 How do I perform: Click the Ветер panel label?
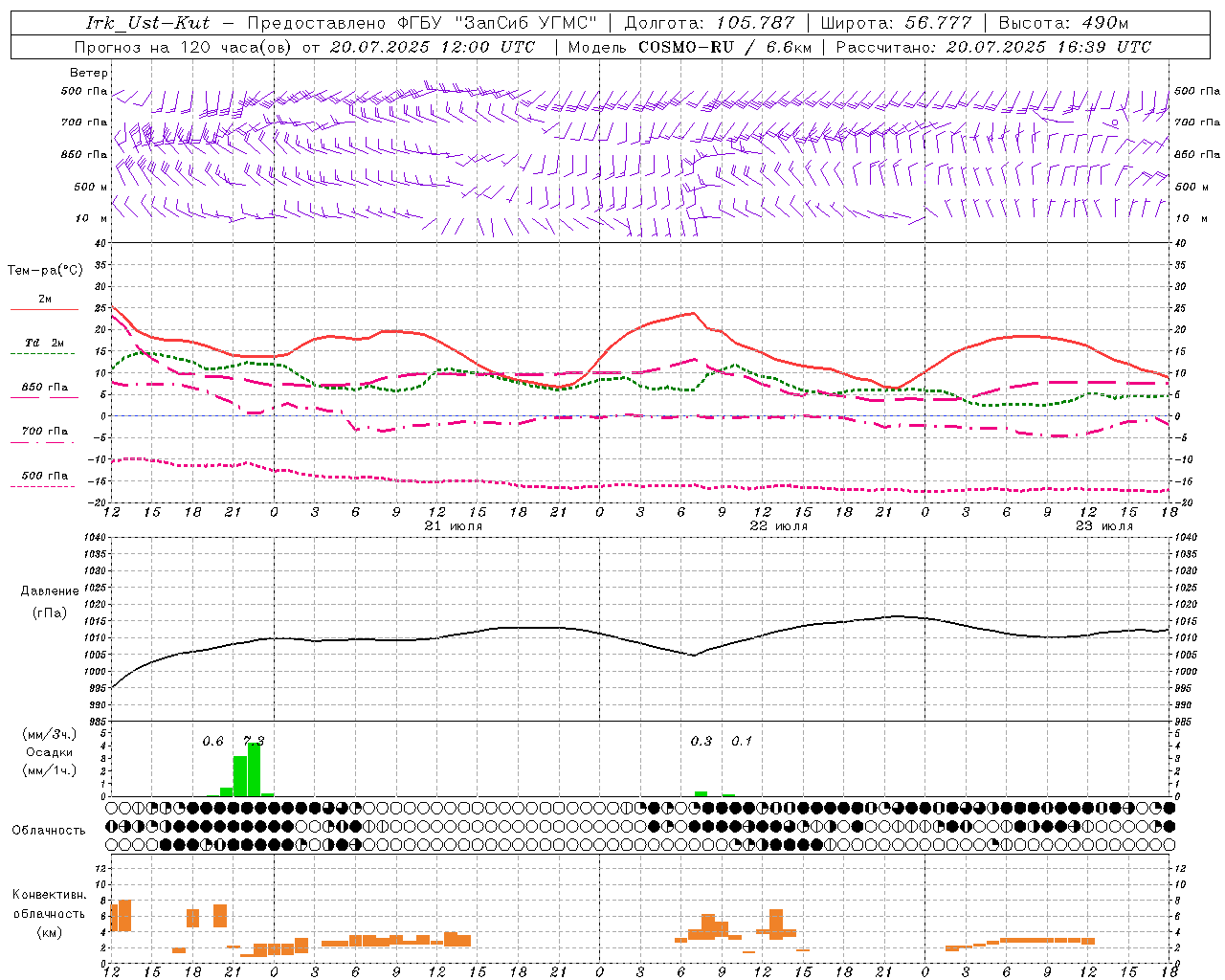click(x=89, y=73)
